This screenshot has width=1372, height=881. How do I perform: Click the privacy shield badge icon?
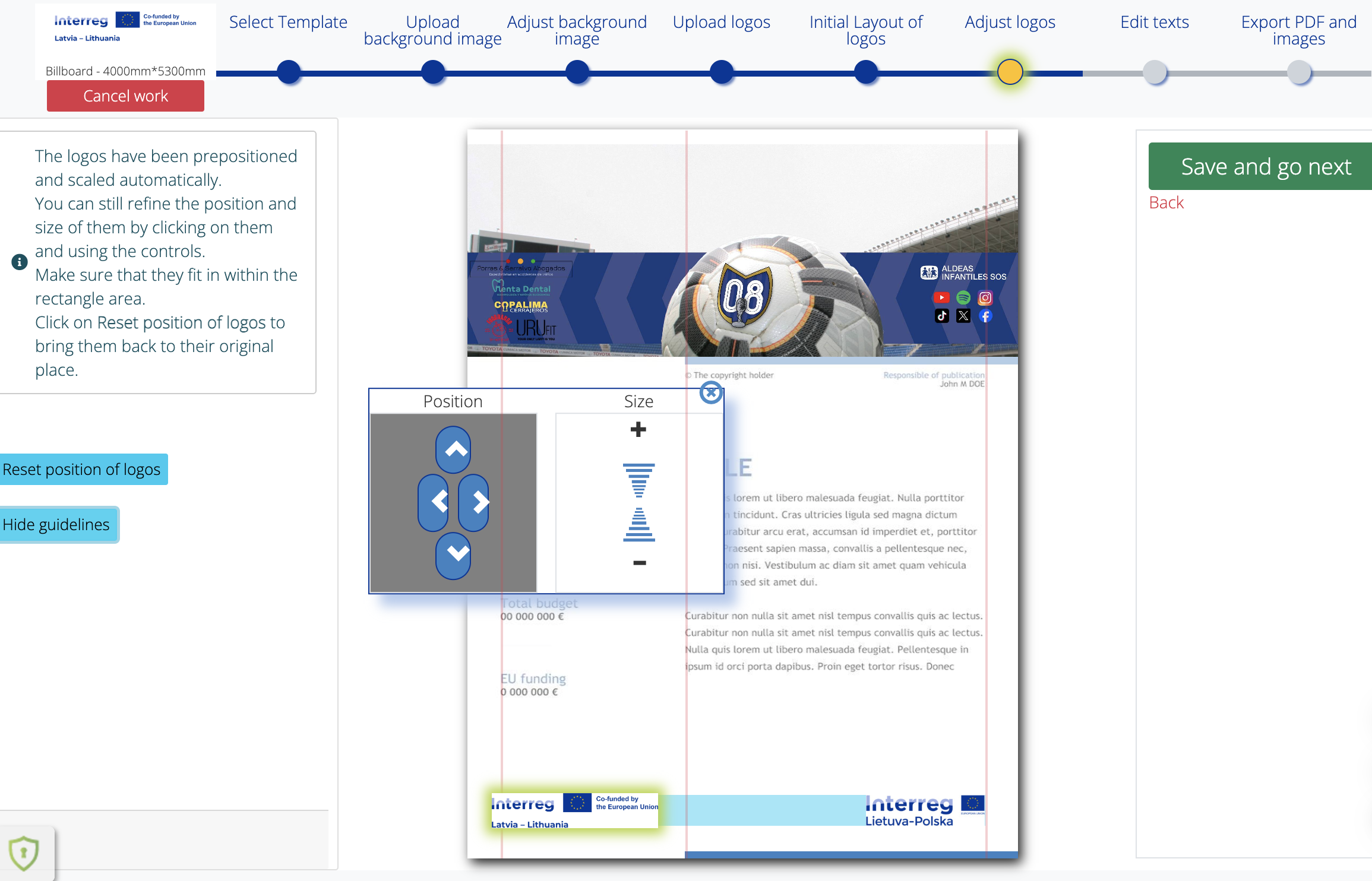click(x=24, y=854)
